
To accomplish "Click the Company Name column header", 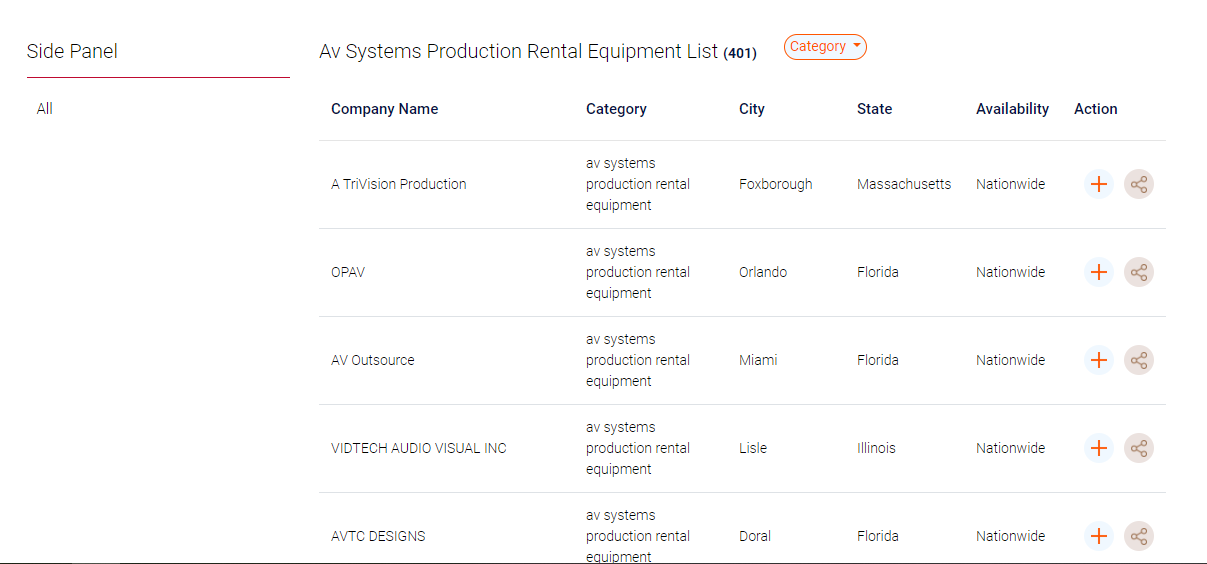I will click(384, 109).
